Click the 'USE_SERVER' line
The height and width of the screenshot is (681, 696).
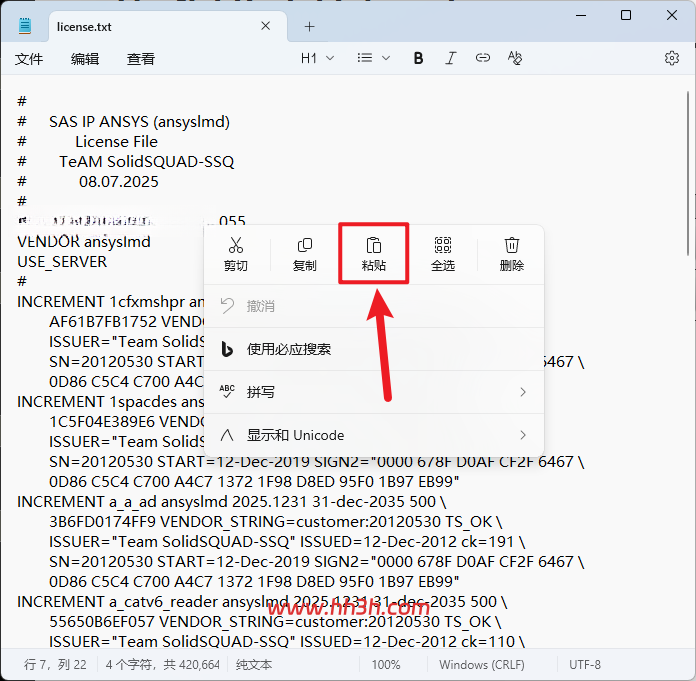pos(62,262)
